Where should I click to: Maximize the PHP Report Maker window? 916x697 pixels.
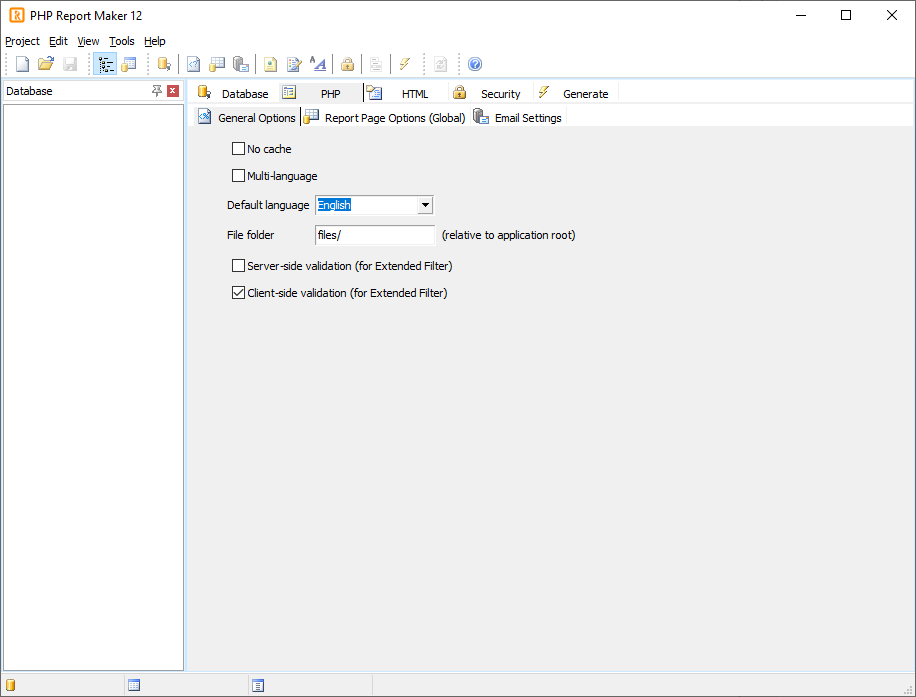point(846,15)
